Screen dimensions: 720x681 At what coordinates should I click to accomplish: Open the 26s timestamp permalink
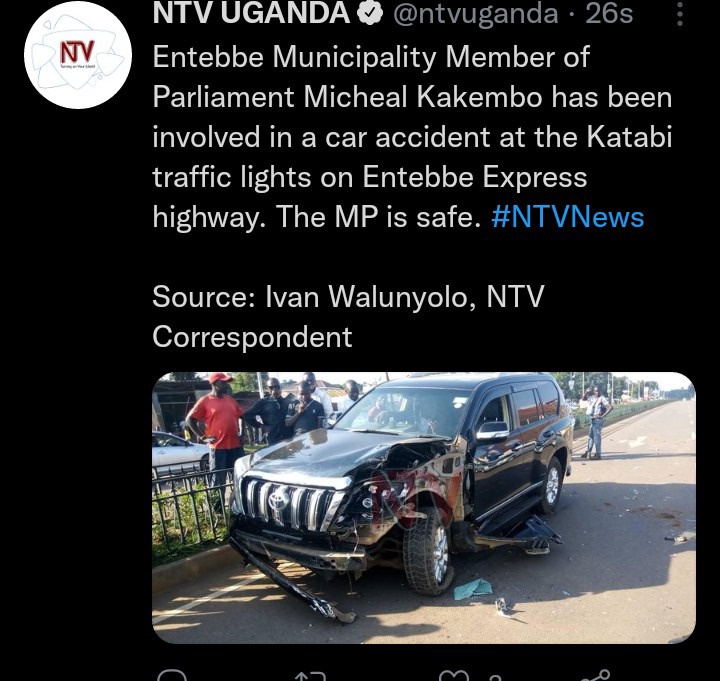609,13
